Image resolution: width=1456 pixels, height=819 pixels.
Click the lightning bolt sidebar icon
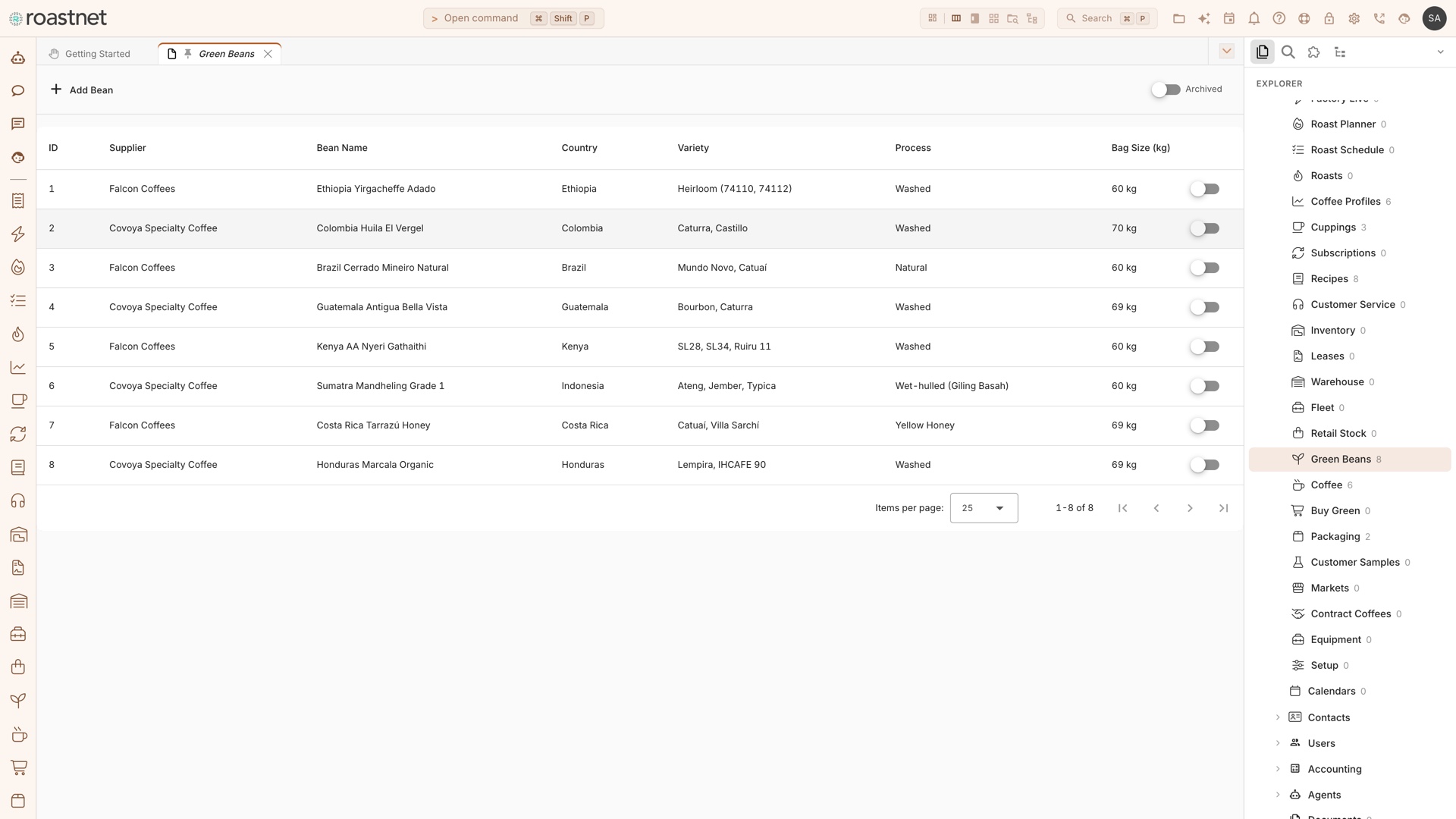(x=18, y=234)
